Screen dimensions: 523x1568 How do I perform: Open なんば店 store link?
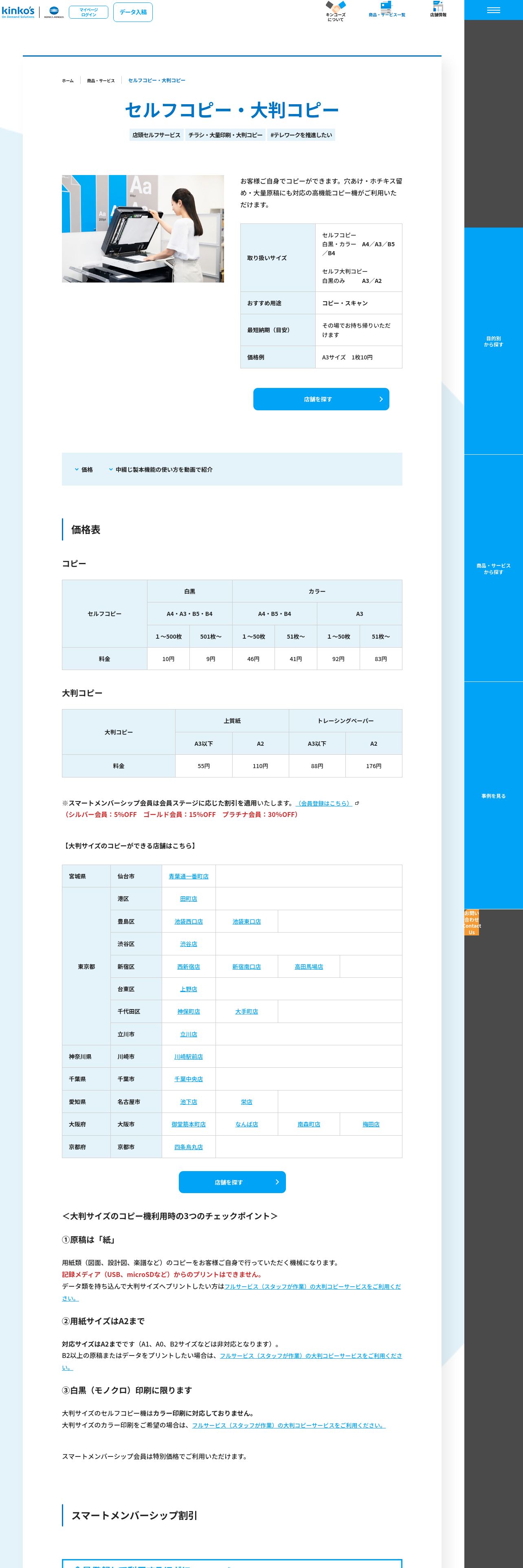pyautogui.click(x=246, y=1124)
